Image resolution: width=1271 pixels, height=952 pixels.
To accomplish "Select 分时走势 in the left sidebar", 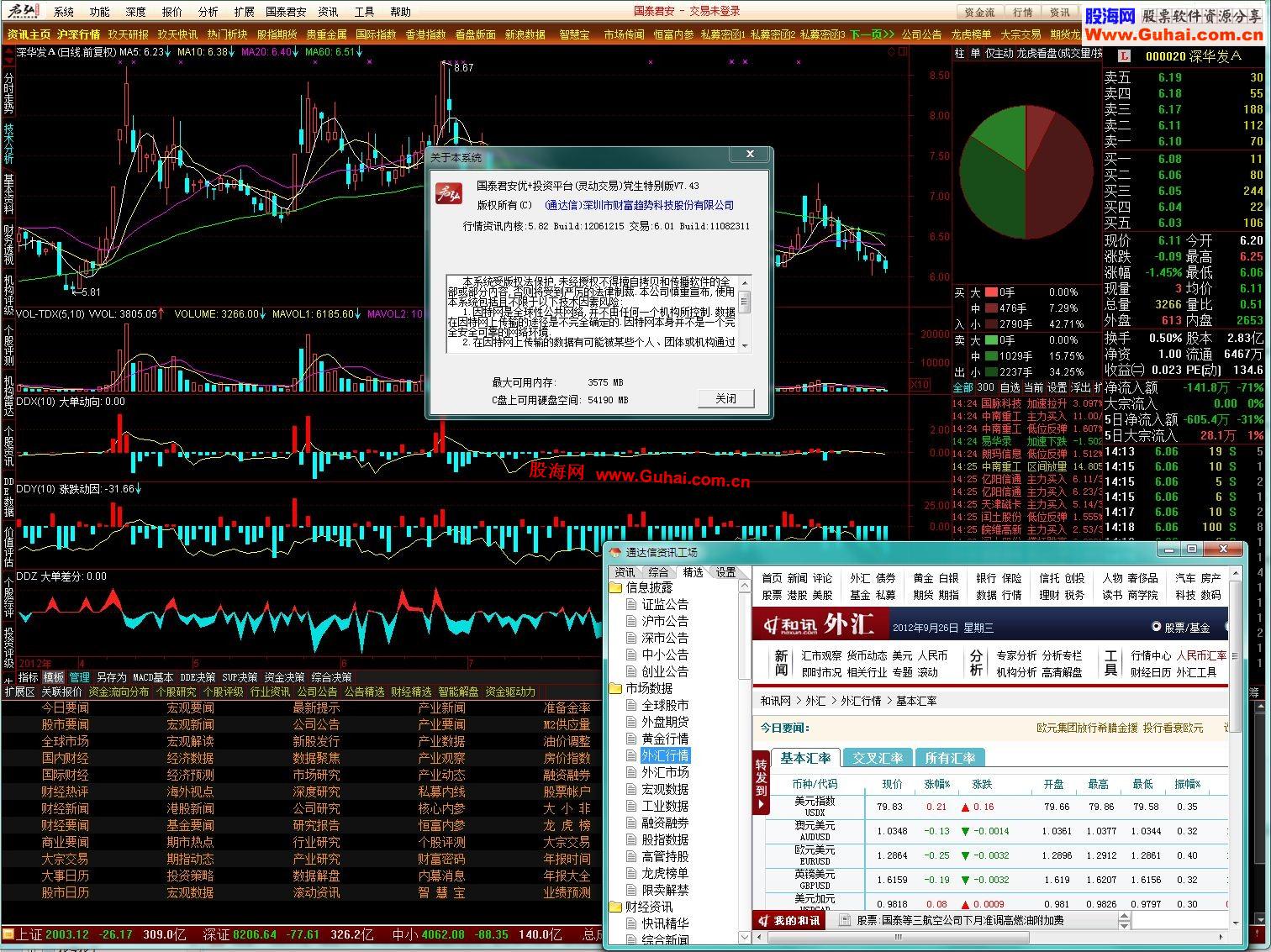I will 8,93.
